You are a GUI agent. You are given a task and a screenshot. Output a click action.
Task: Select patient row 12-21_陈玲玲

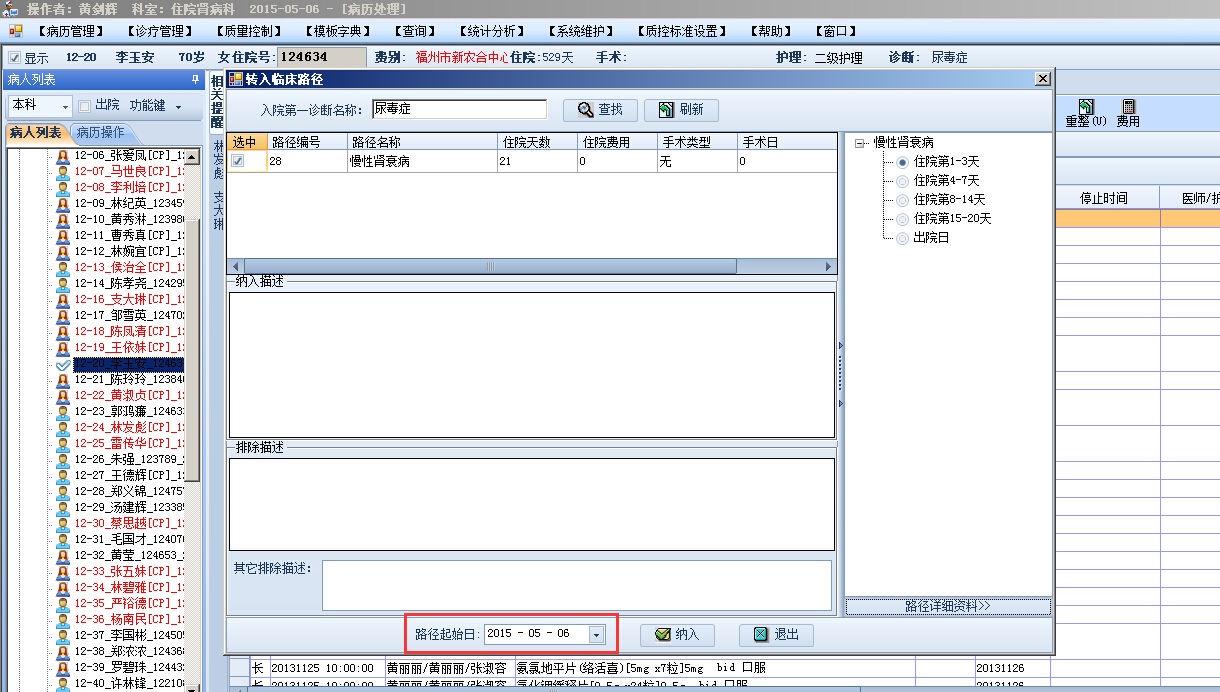coord(129,379)
